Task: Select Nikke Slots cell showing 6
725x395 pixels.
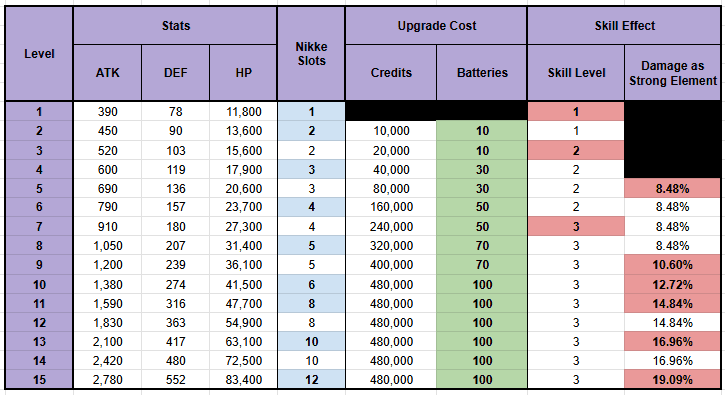Action: click(x=311, y=284)
